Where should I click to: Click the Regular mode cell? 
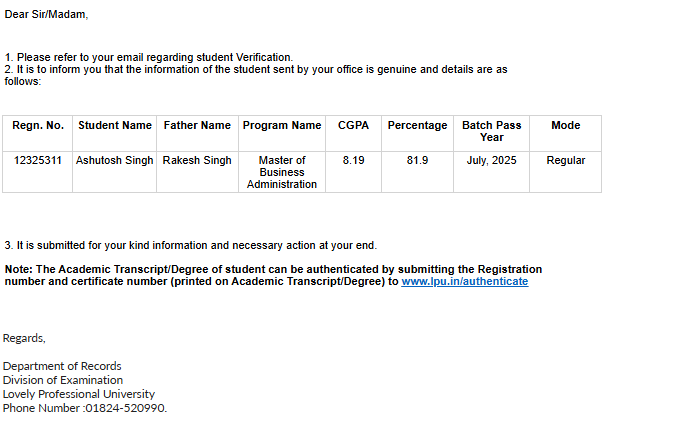[x=566, y=160]
